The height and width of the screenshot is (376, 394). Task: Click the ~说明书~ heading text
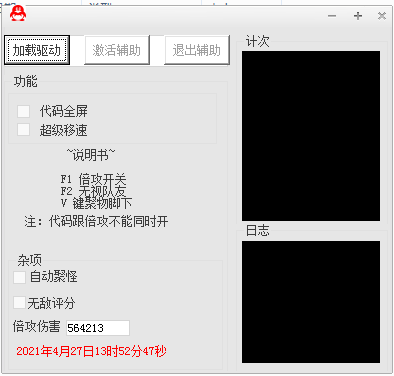91,155
